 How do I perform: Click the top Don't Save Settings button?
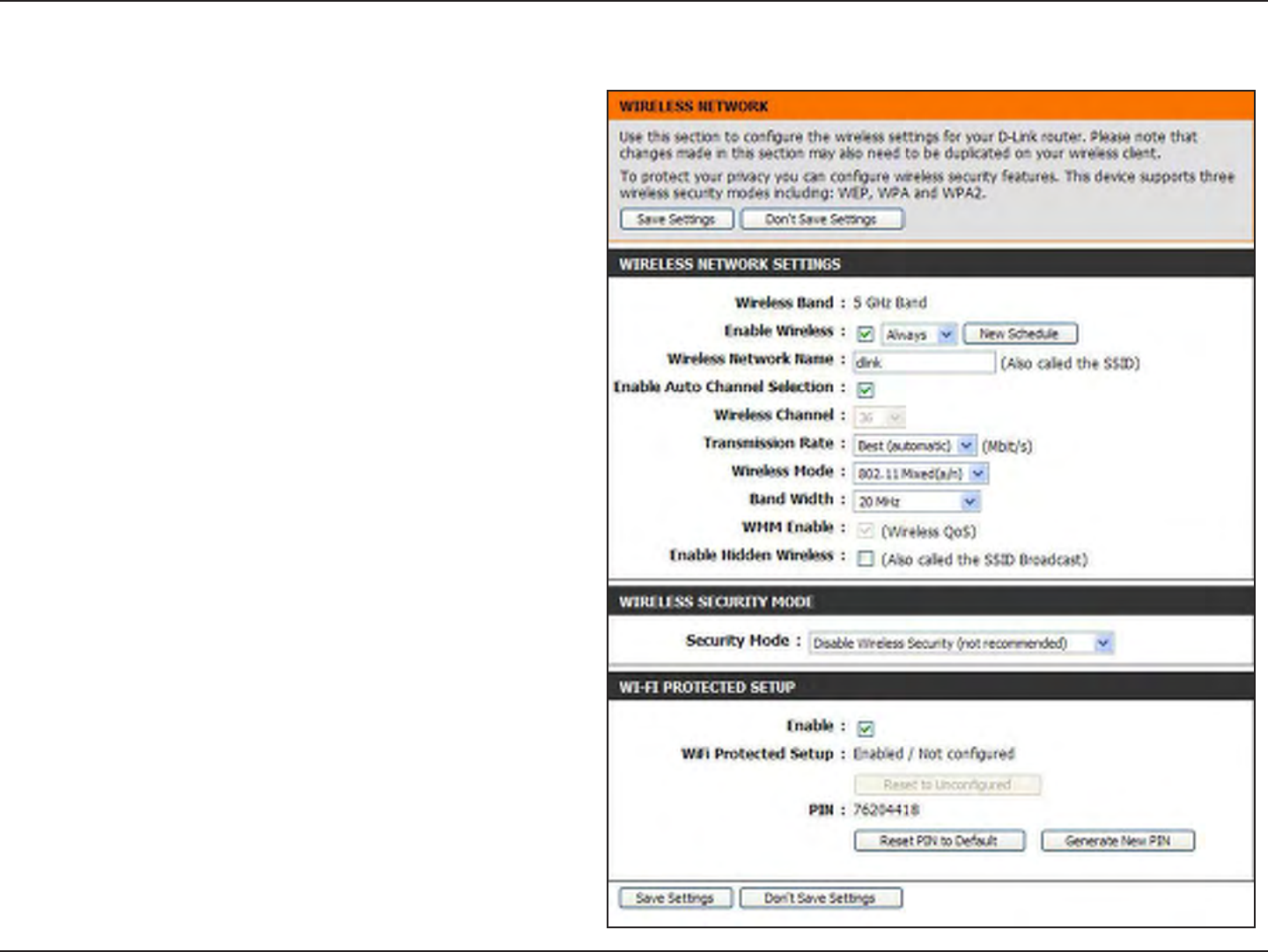[822, 219]
